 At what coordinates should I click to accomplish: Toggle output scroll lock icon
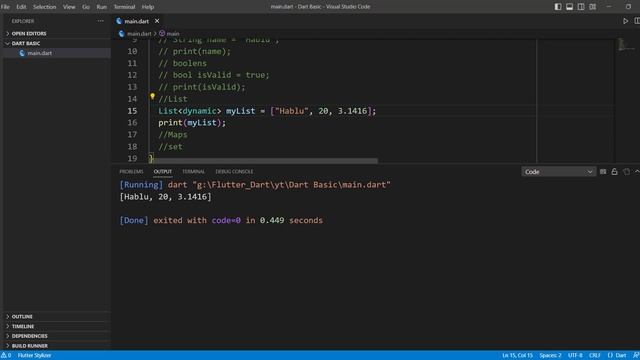tap(614, 172)
